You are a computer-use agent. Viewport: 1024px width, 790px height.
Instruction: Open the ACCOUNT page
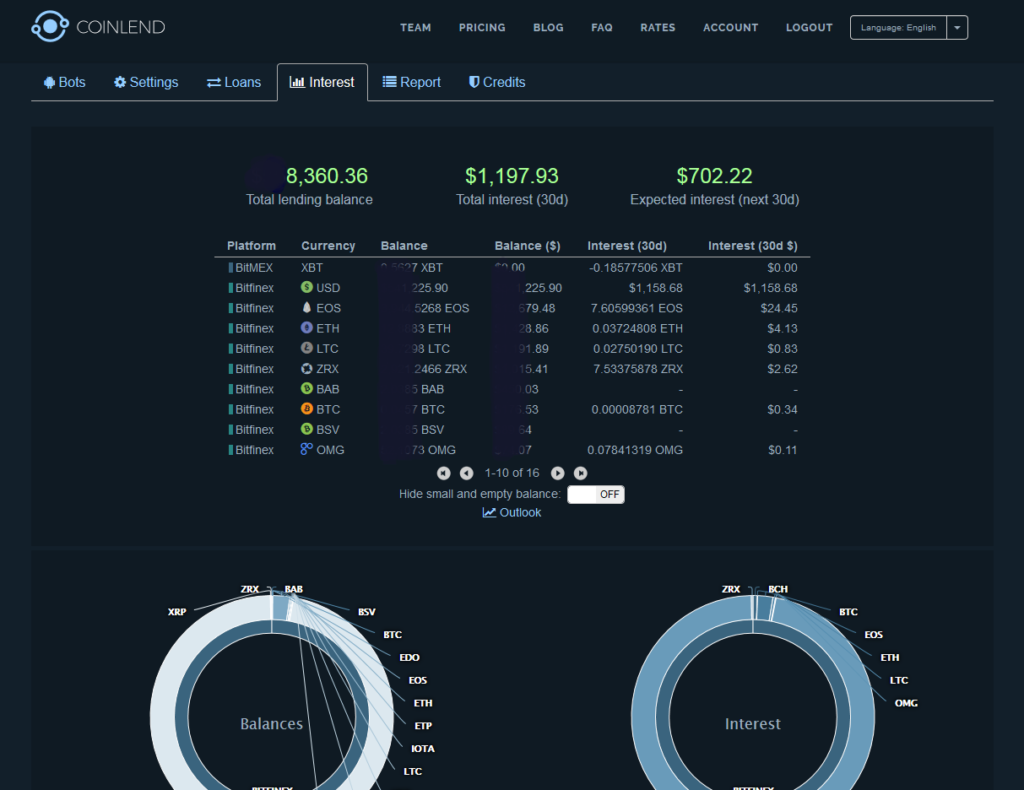click(x=730, y=27)
